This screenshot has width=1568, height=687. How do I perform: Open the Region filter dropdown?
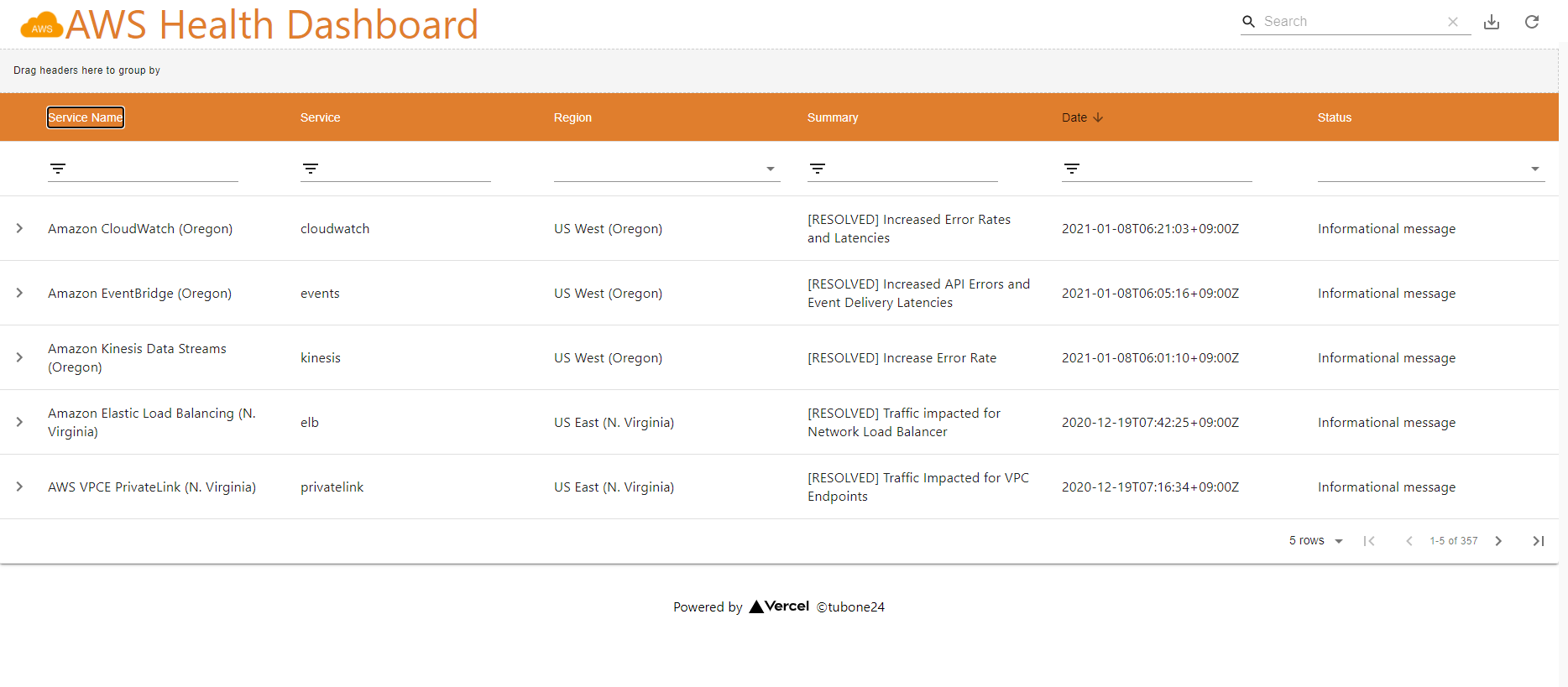(x=770, y=169)
